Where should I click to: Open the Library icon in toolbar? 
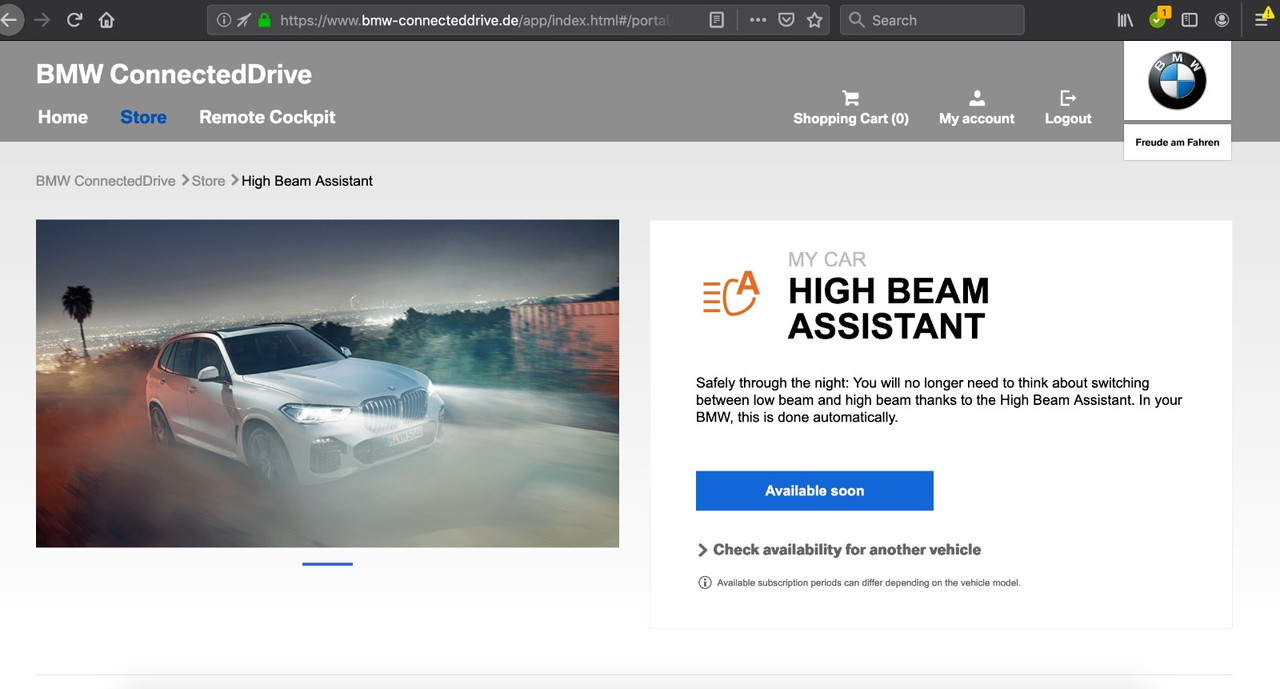click(x=1125, y=19)
